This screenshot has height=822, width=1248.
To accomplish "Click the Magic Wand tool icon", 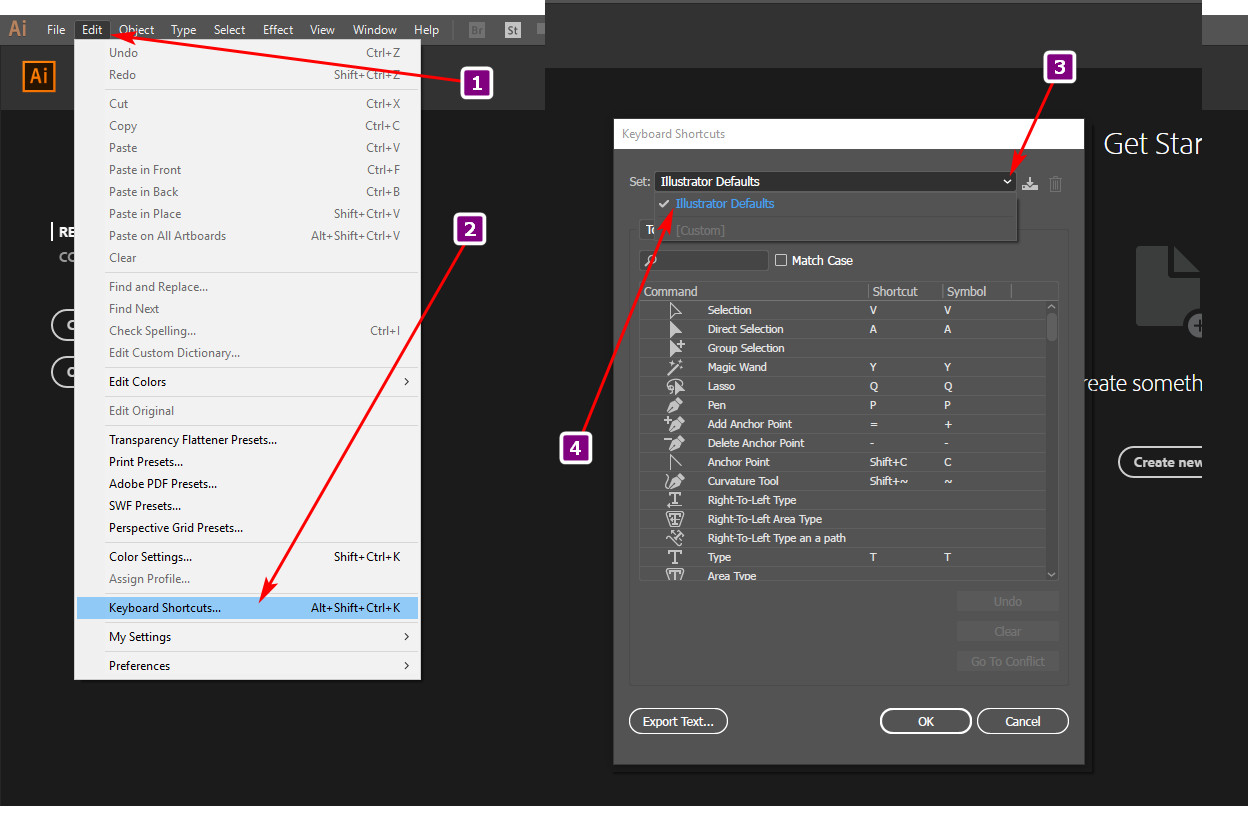I will (x=675, y=367).
